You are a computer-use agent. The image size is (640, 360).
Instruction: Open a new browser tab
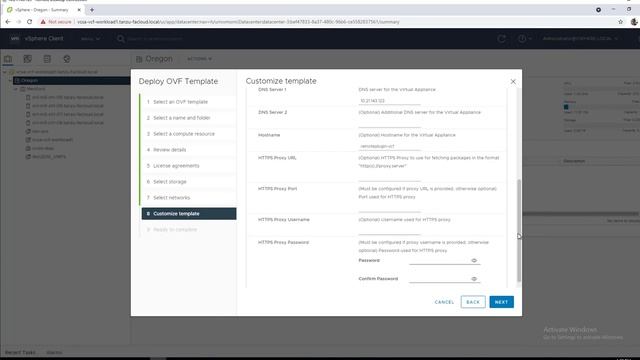coord(92,10)
